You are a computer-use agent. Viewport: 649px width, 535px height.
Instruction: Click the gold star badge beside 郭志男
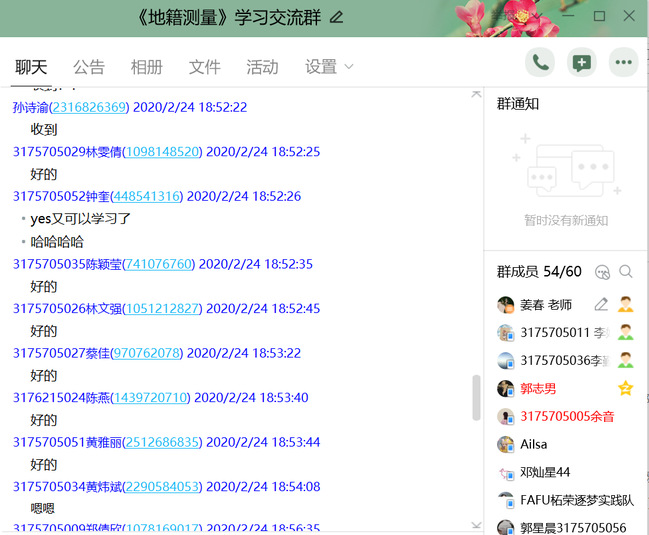pos(625,388)
